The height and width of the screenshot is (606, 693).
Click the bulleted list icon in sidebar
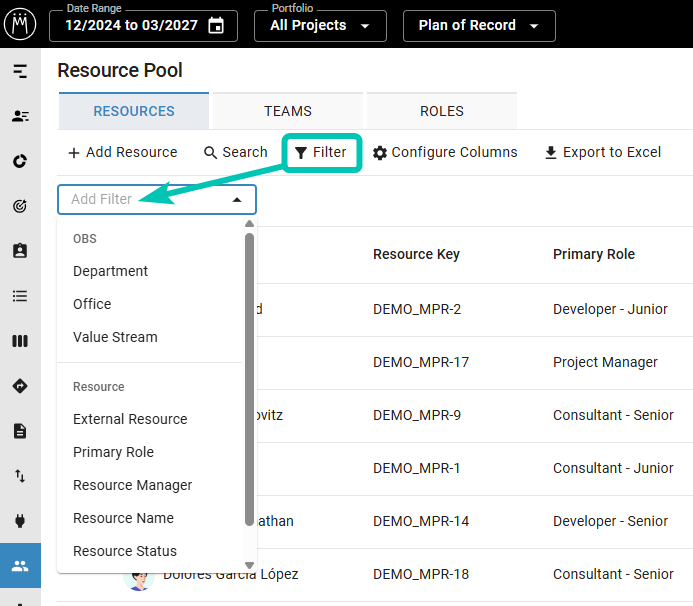click(x=20, y=296)
